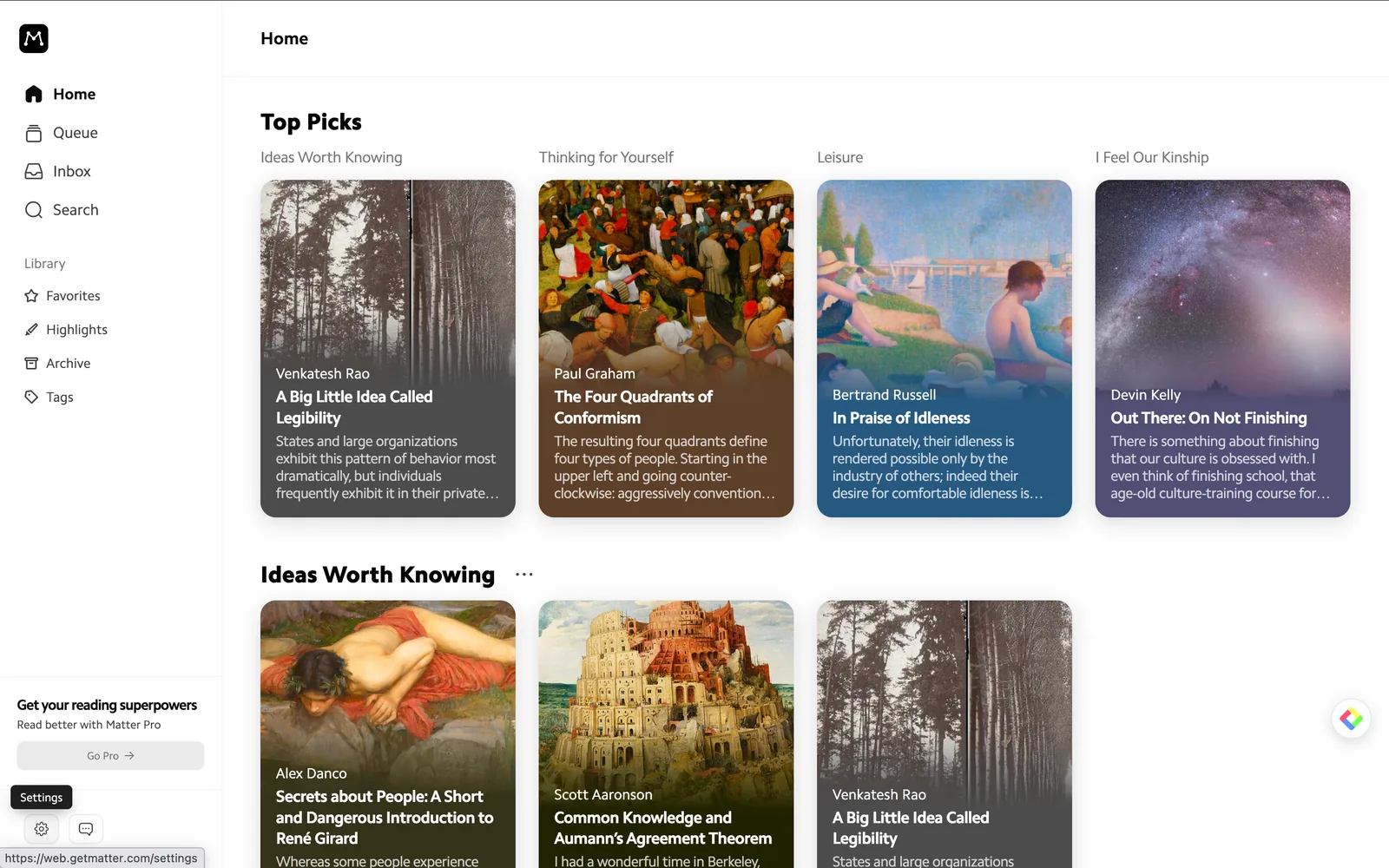Open Ideas Worth Knowing options menu

(523, 575)
